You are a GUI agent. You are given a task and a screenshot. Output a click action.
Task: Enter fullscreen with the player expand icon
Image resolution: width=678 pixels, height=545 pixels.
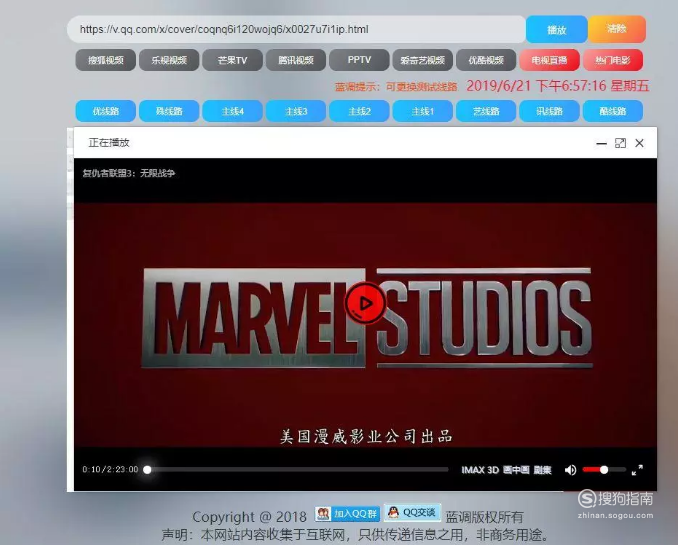(x=637, y=470)
